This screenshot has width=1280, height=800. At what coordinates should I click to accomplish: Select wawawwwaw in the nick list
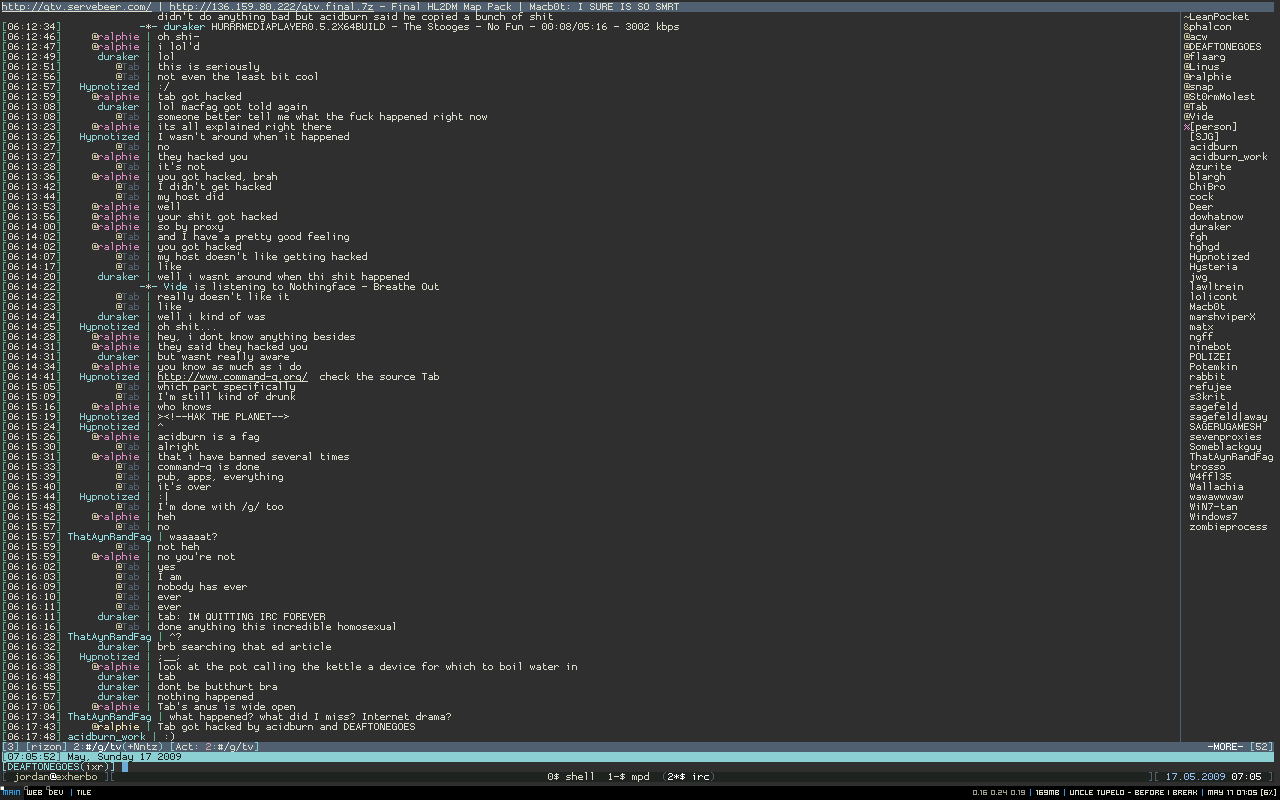(x=1216, y=497)
